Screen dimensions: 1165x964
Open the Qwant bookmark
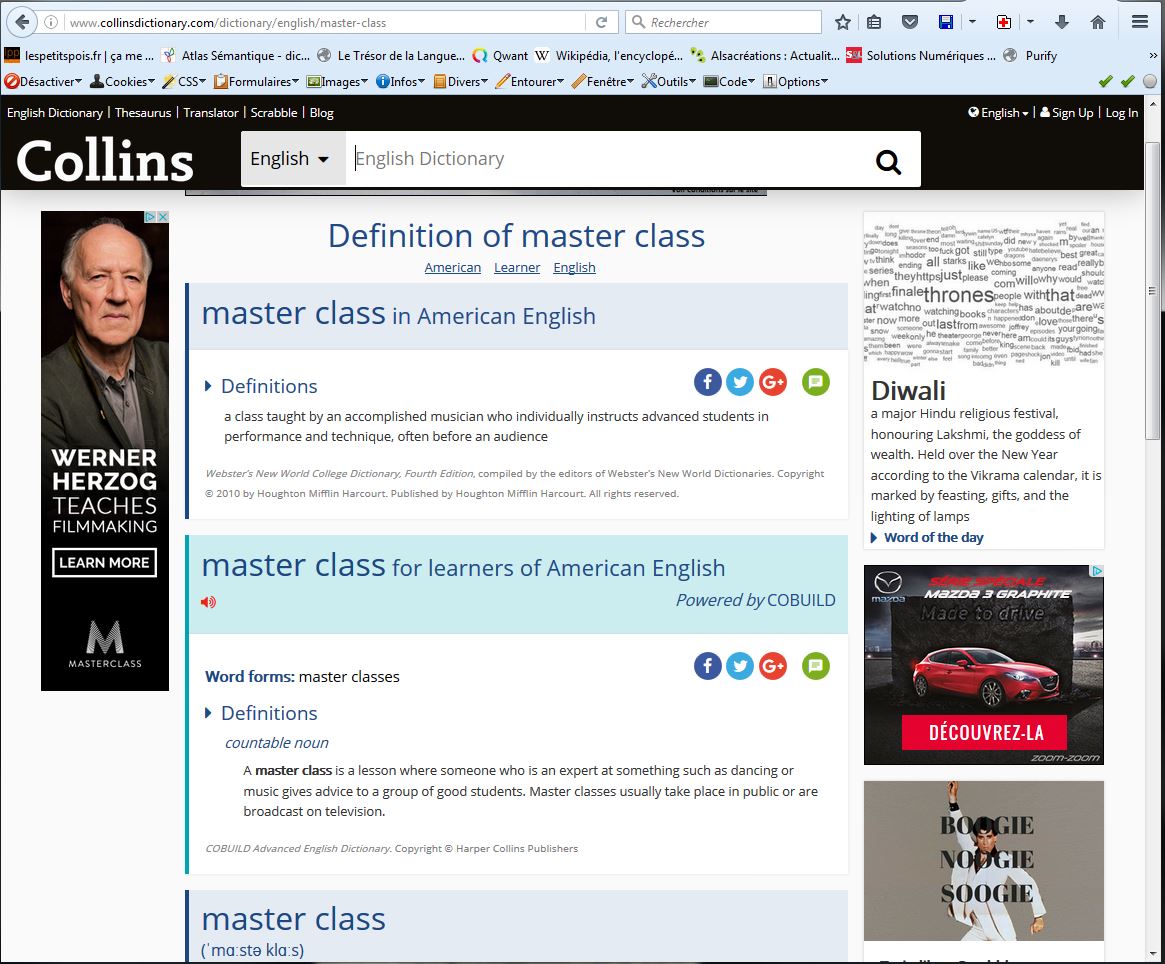(501, 55)
